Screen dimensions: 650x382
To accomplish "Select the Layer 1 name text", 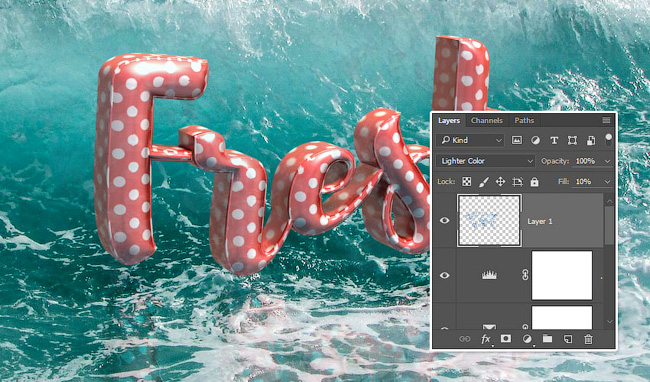I will pyautogui.click(x=540, y=221).
